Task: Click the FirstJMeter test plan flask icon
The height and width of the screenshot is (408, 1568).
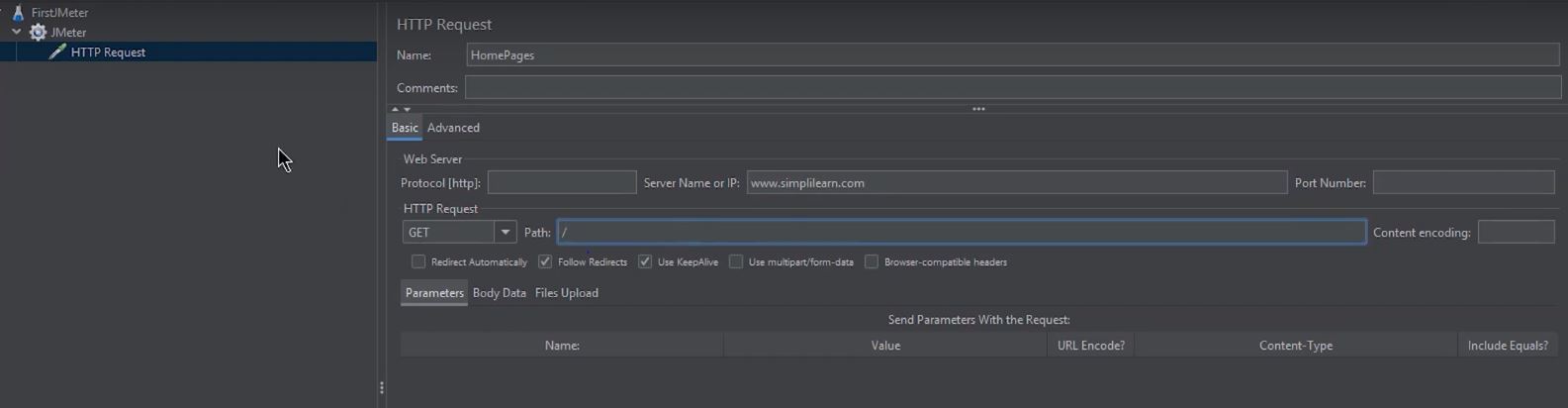Action: (x=18, y=13)
